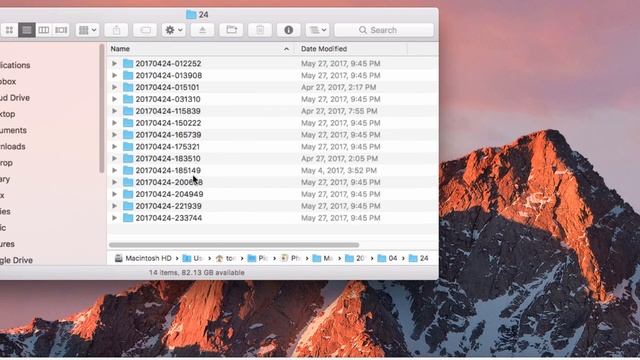This screenshot has height=360, width=640.
Task: Expand folder 20170424-221939
Action: click(115, 206)
